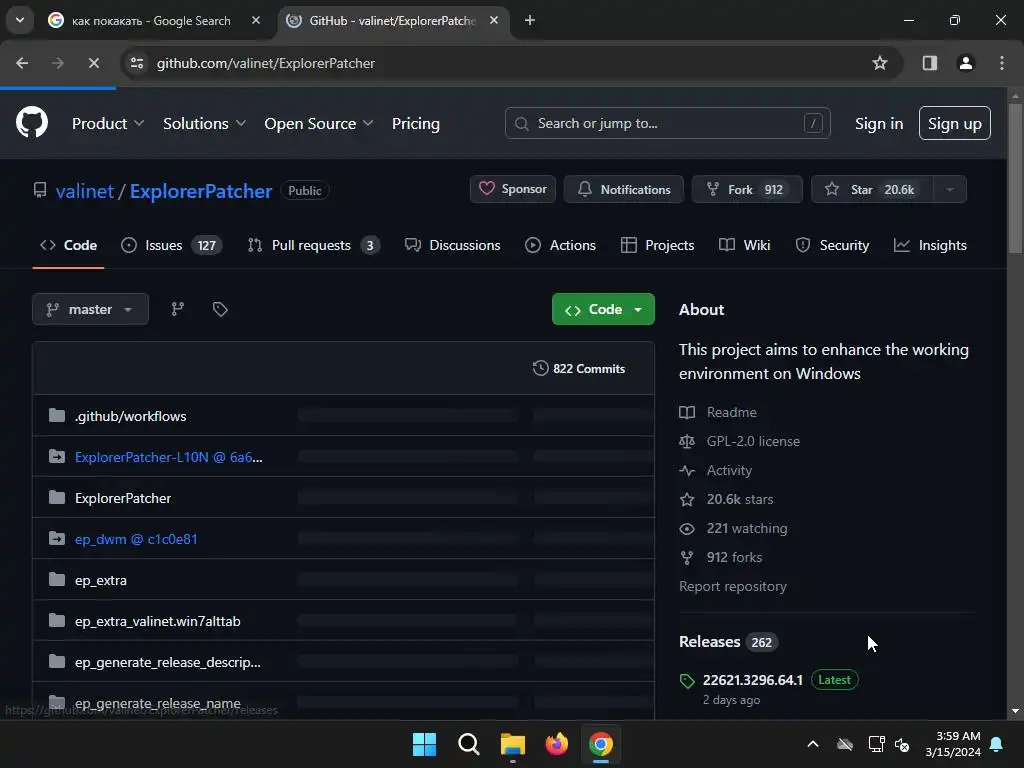This screenshot has width=1024, height=768.
Task: View the GPL-2.0 license
Action: (739, 441)
